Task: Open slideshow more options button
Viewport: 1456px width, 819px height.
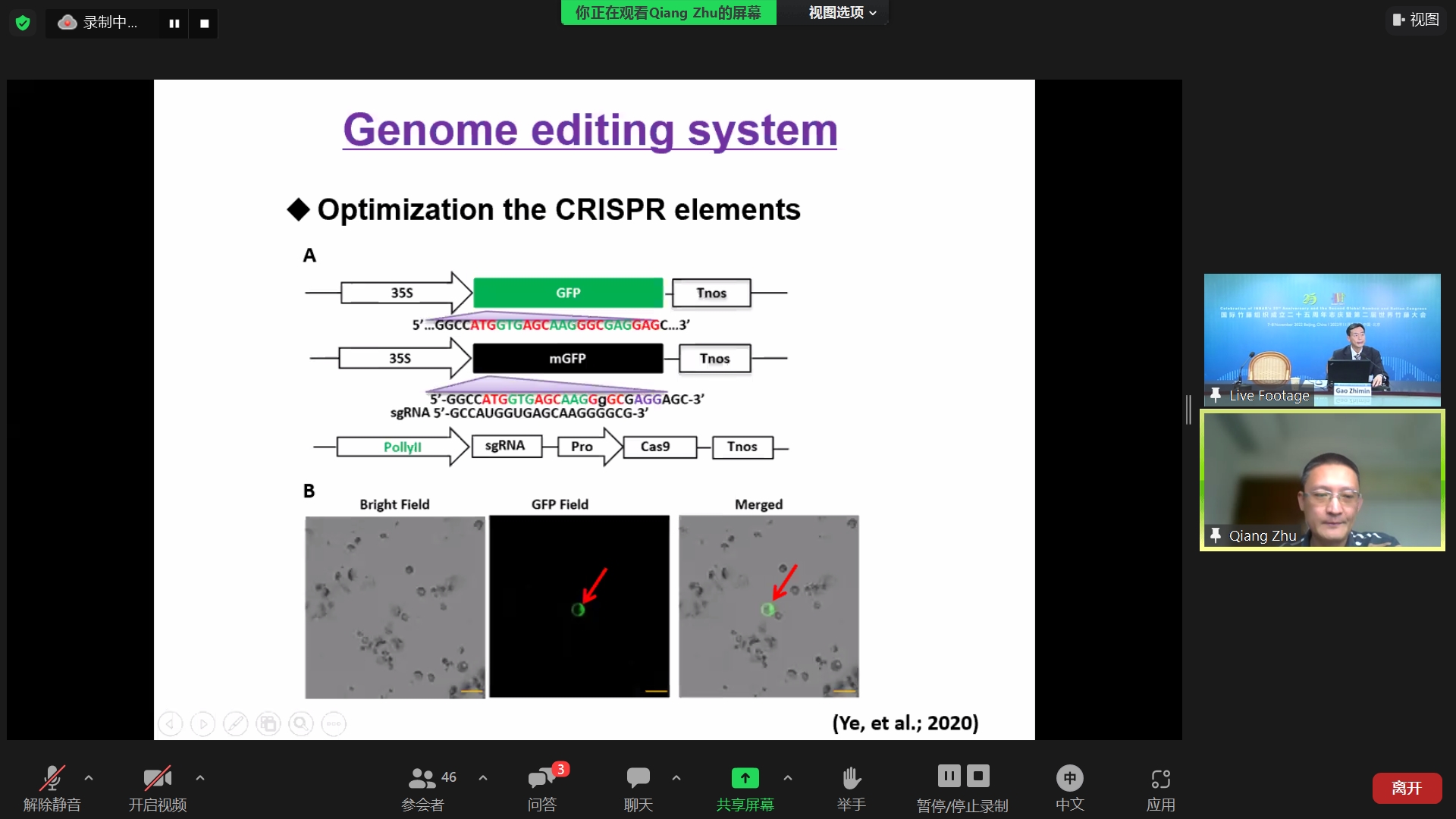Action: point(334,723)
